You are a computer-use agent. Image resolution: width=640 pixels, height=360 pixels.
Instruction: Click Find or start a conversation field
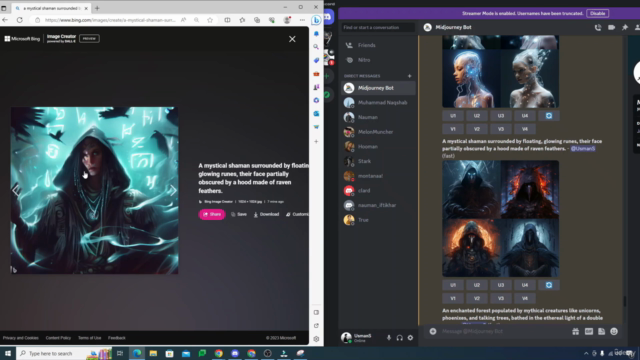coord(378,27)
